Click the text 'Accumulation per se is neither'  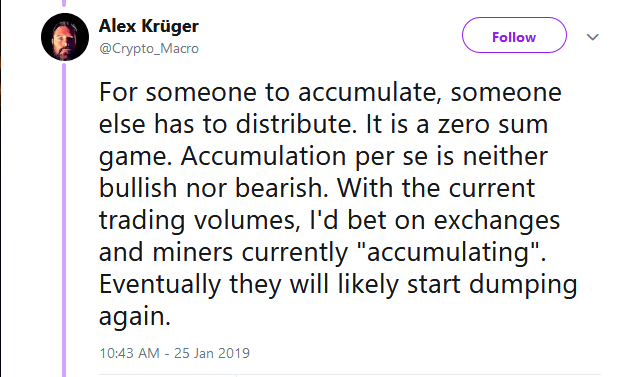[364, 157]
